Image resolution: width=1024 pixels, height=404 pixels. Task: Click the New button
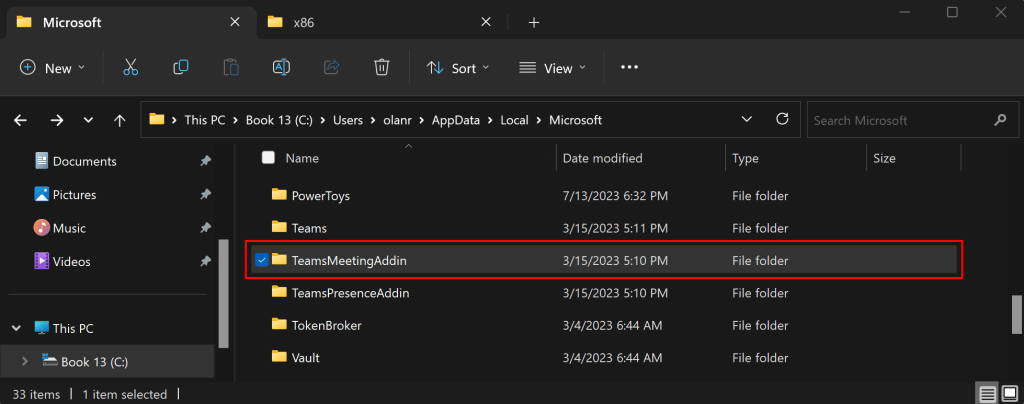pos(53,68)
